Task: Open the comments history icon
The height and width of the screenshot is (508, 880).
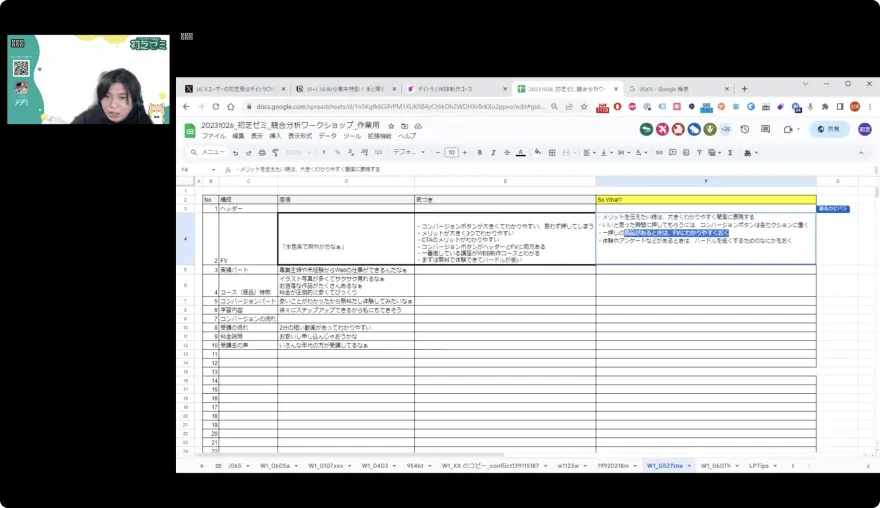Action: click(766, 130)
